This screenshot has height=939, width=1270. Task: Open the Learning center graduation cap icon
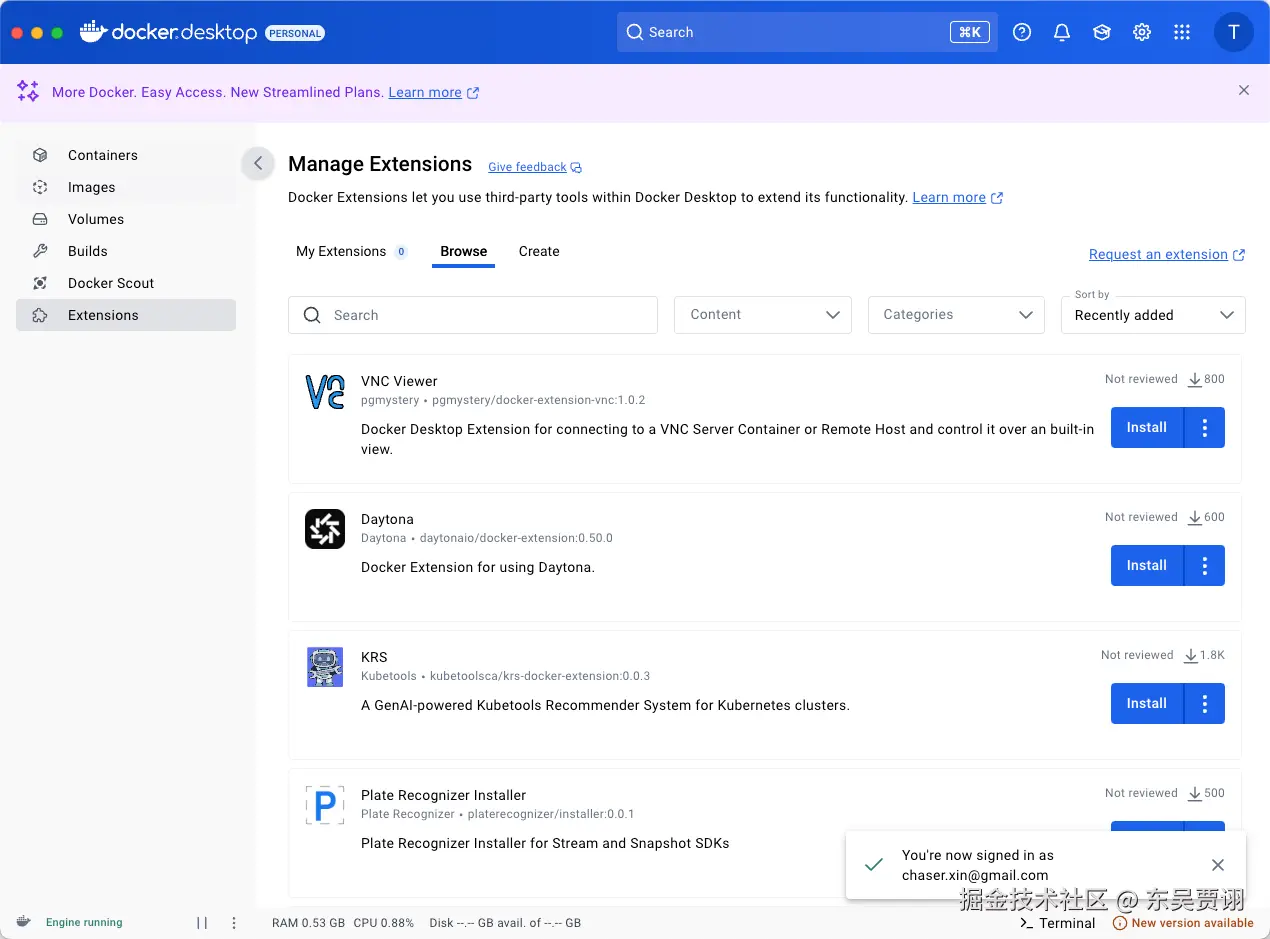tap(1102, 32)
